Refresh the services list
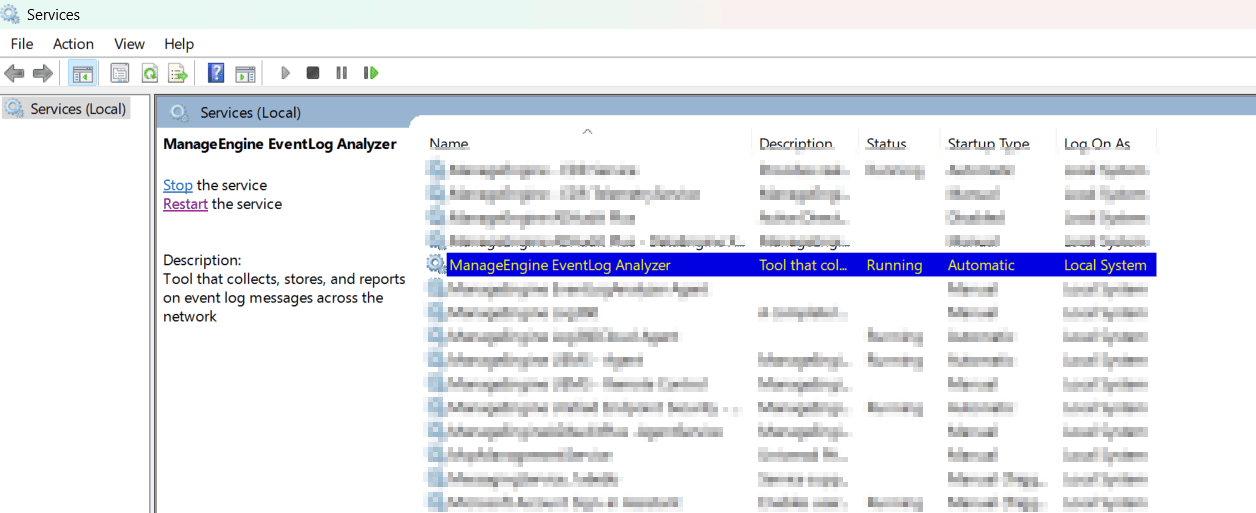The width and height of the screenshot is (1256, 513). pos(149,73)
